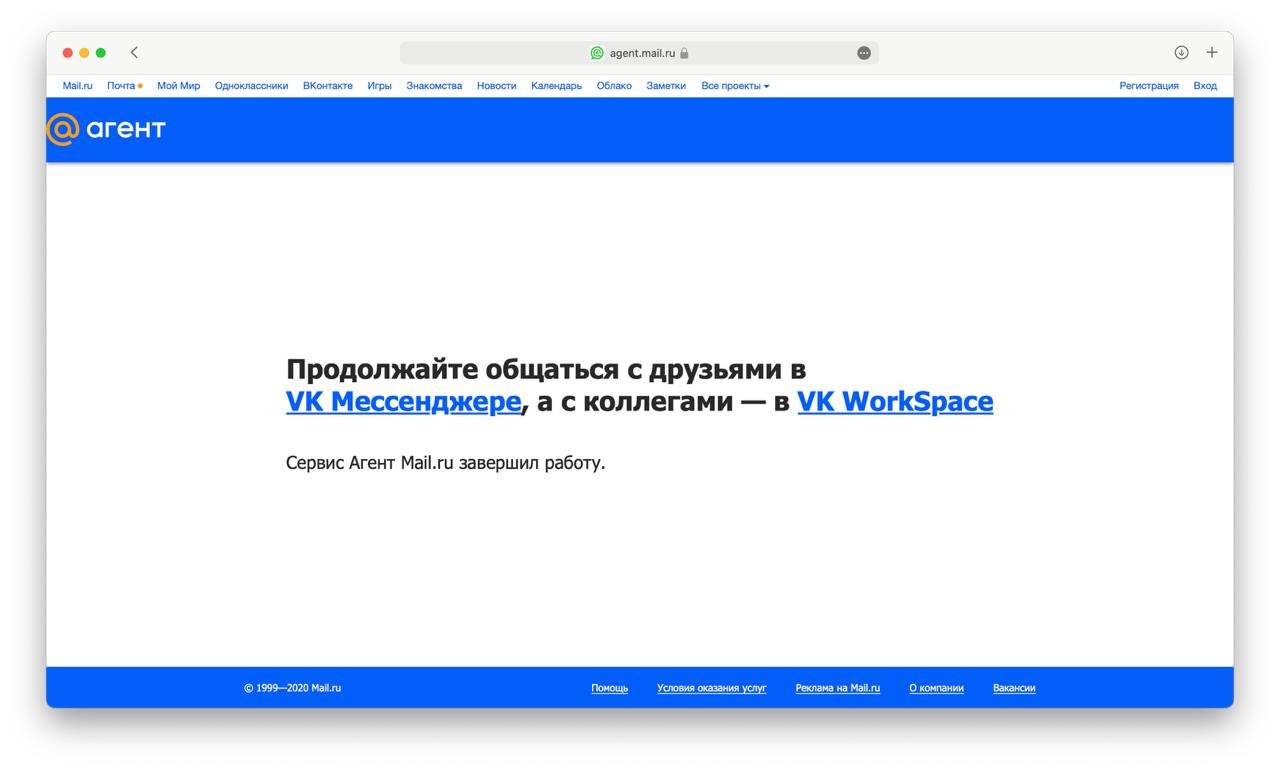Click the agent favicon in address bar
This screenshot has width=1280, height=769.
click(597, 53)
